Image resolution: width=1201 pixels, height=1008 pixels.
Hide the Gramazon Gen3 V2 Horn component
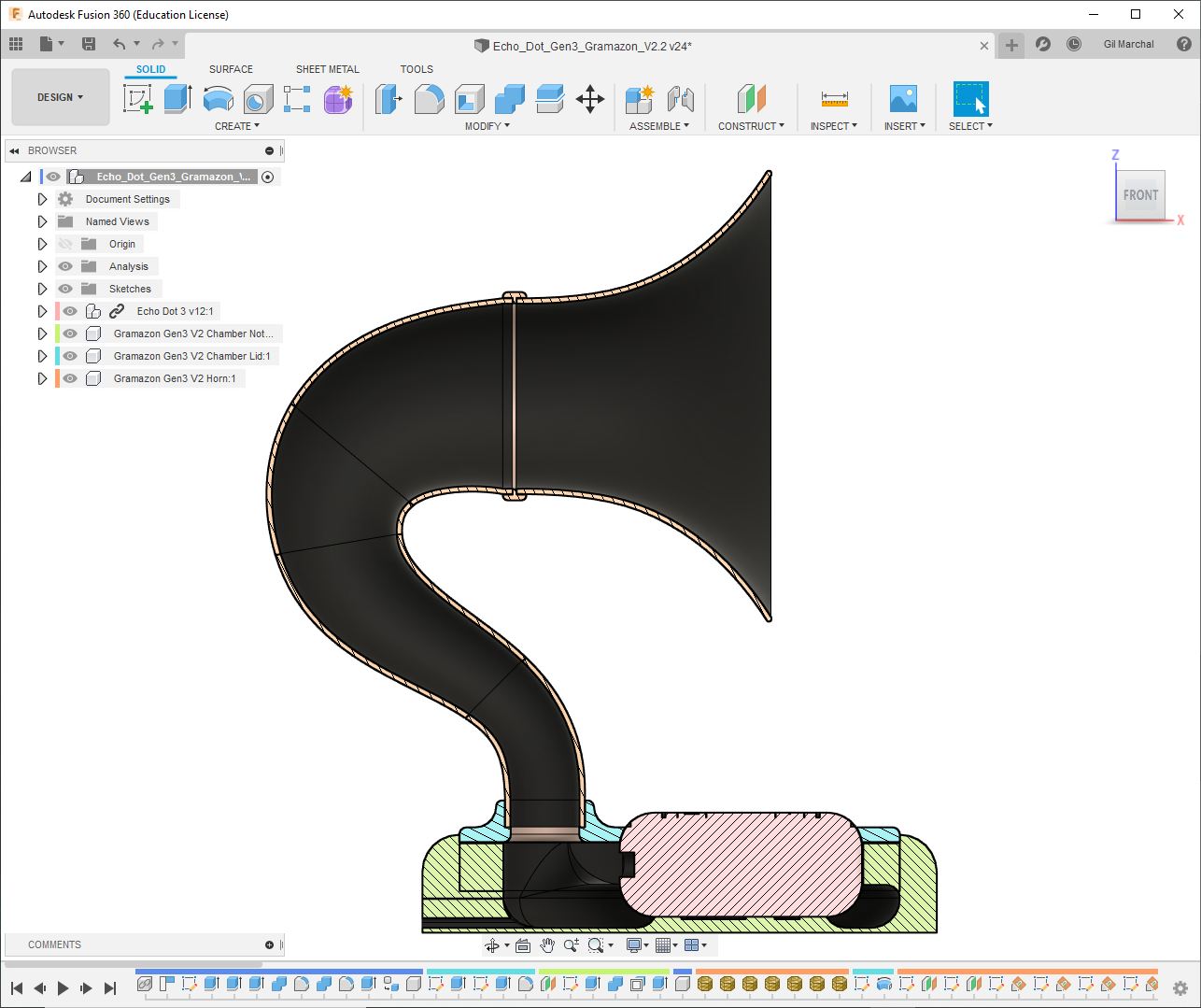pyautogui.click(x=70, y=378)
